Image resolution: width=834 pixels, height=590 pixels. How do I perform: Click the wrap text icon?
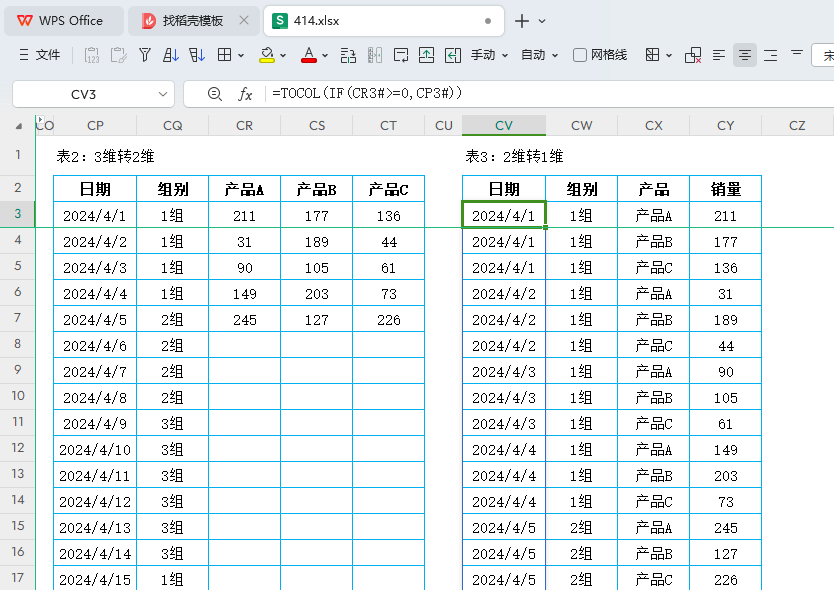pyautogui.click(x=401, y=55)
